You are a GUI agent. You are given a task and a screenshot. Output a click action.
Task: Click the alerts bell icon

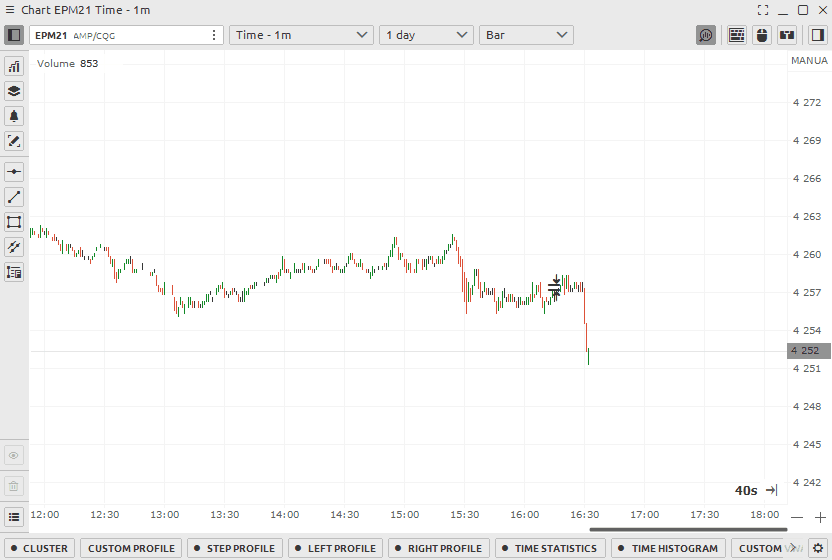pyautogui.click(x=14, y=116)
